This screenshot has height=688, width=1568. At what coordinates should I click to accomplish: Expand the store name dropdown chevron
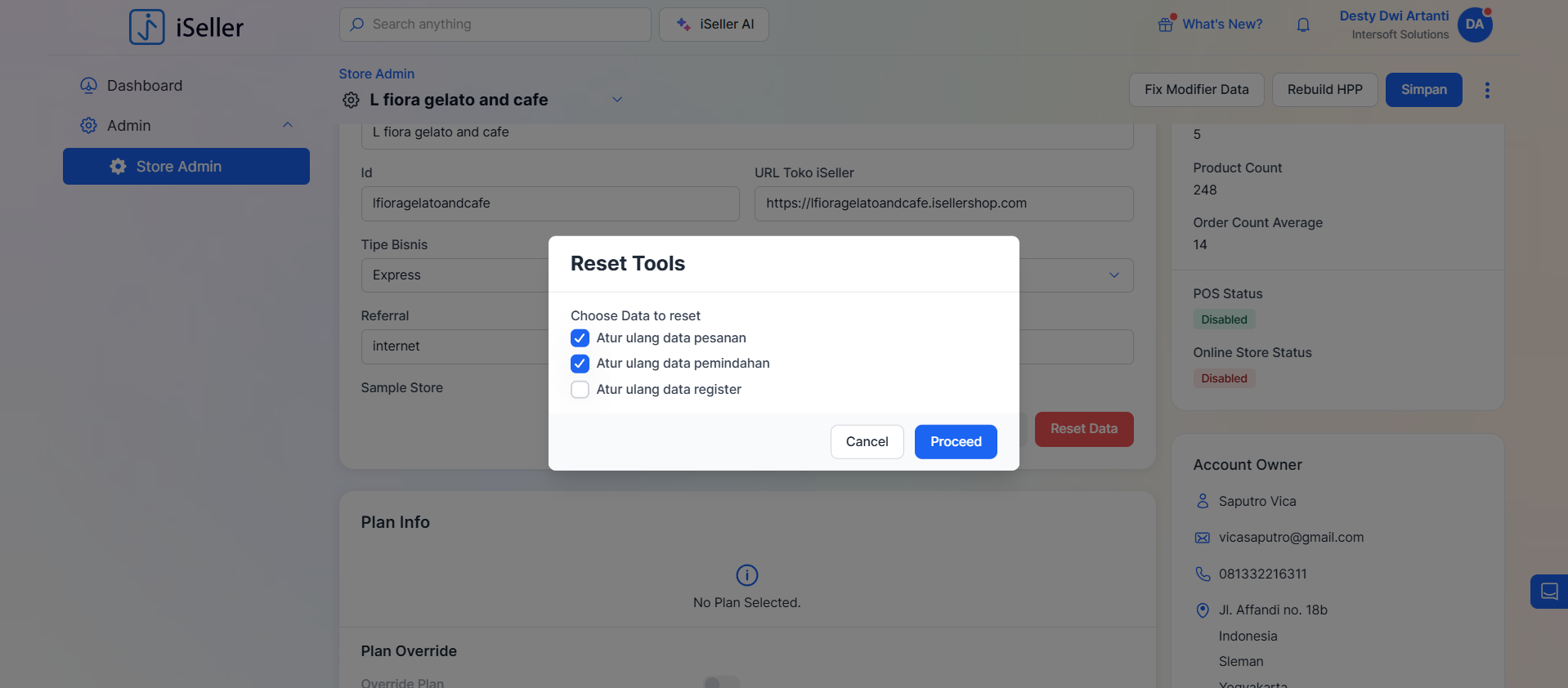click(x=617, y=100)
